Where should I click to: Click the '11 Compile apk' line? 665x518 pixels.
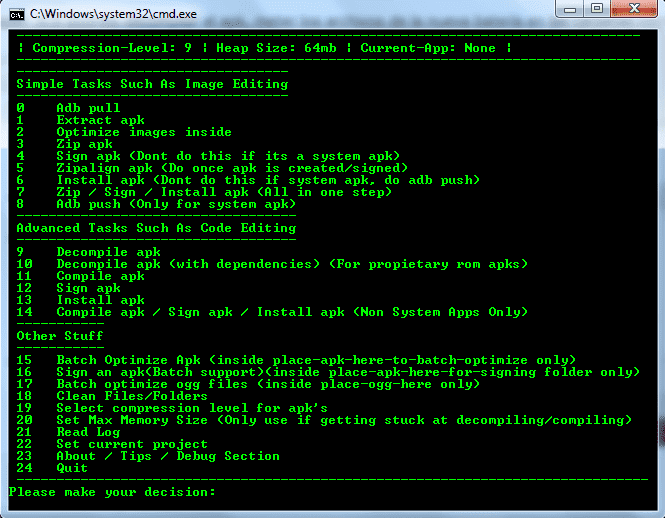point(81,276)
